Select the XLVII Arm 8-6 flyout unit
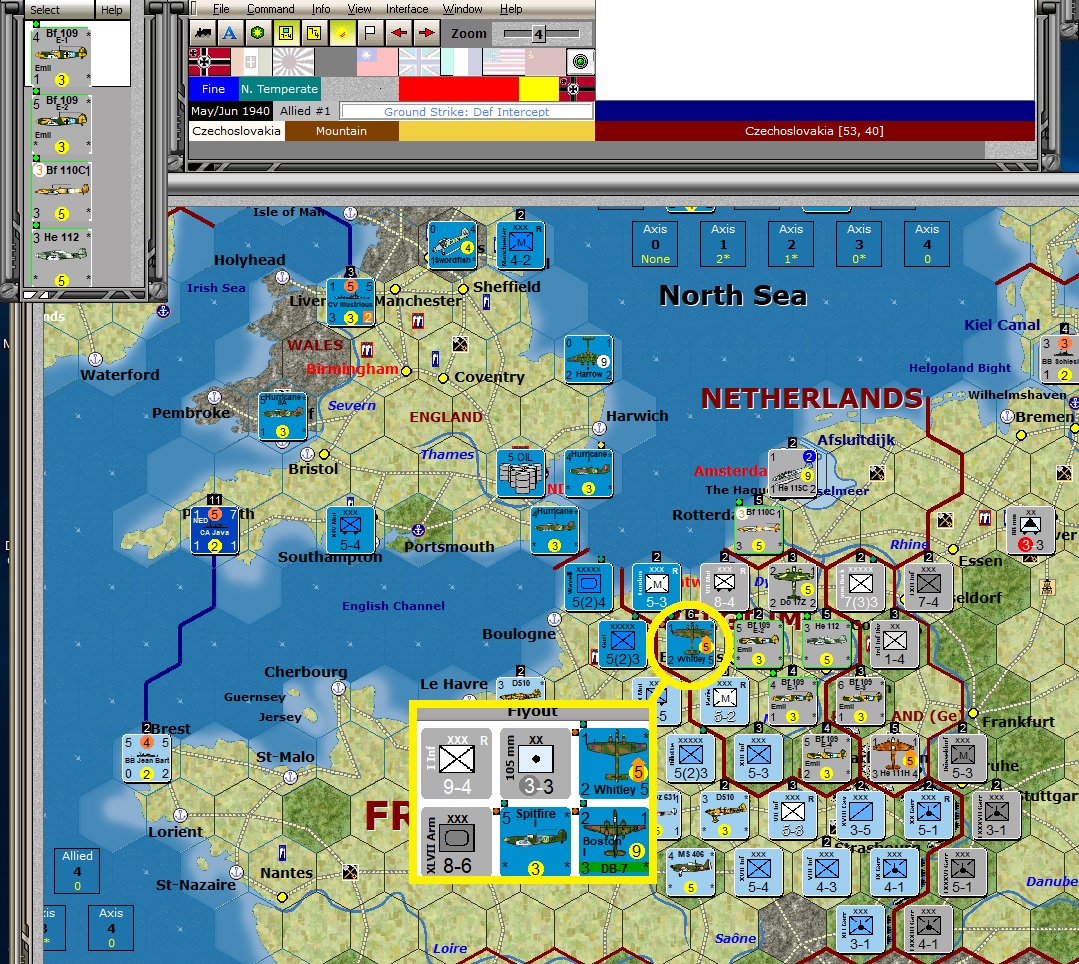 tap(456, 842)
